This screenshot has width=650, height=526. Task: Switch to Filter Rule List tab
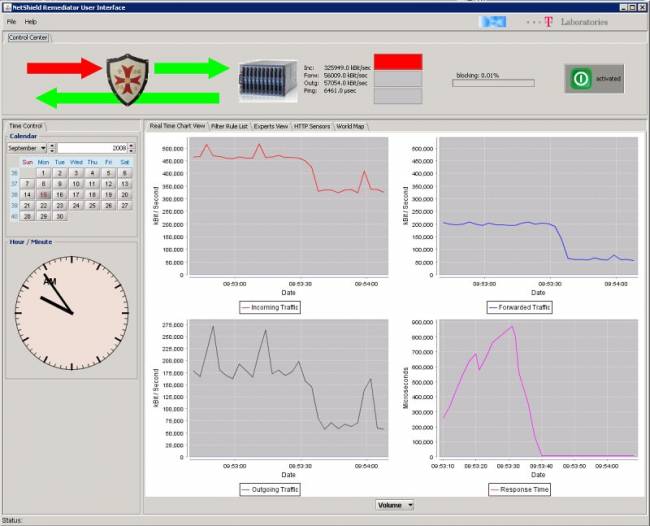pyautogui.click(x=229, y=126)
